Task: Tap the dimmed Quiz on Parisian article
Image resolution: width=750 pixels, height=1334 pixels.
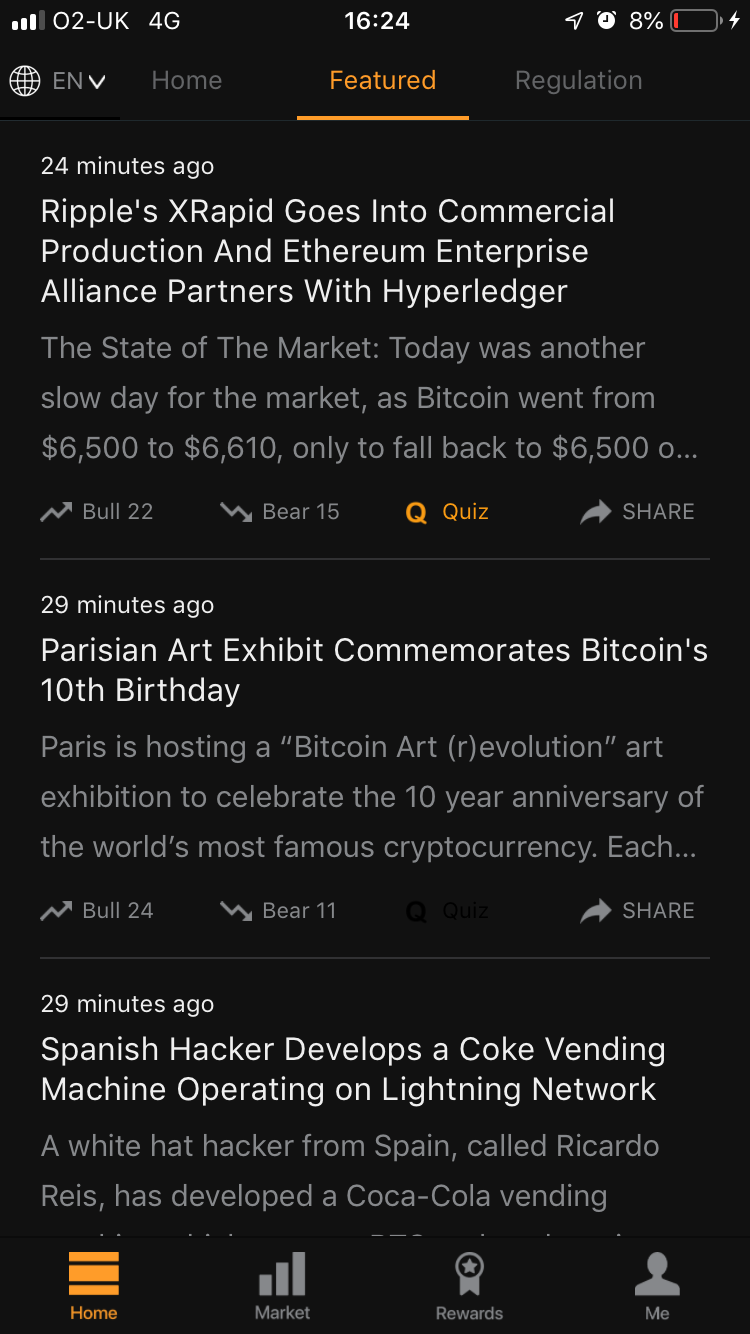Action: point(447,911)
